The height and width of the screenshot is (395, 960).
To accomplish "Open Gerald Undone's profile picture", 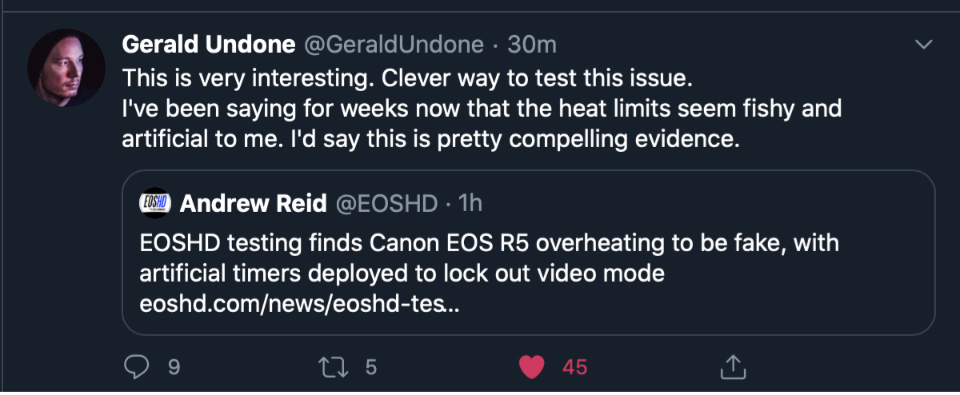I will (x=66, y=67).
